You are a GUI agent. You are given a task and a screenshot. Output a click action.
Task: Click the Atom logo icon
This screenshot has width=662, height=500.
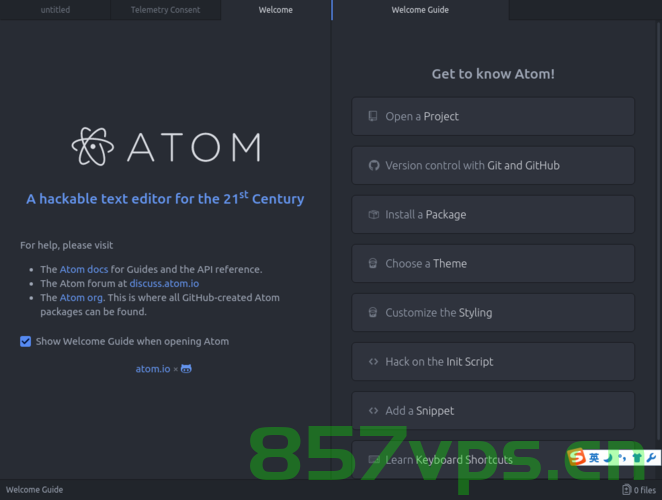point(93,147)
